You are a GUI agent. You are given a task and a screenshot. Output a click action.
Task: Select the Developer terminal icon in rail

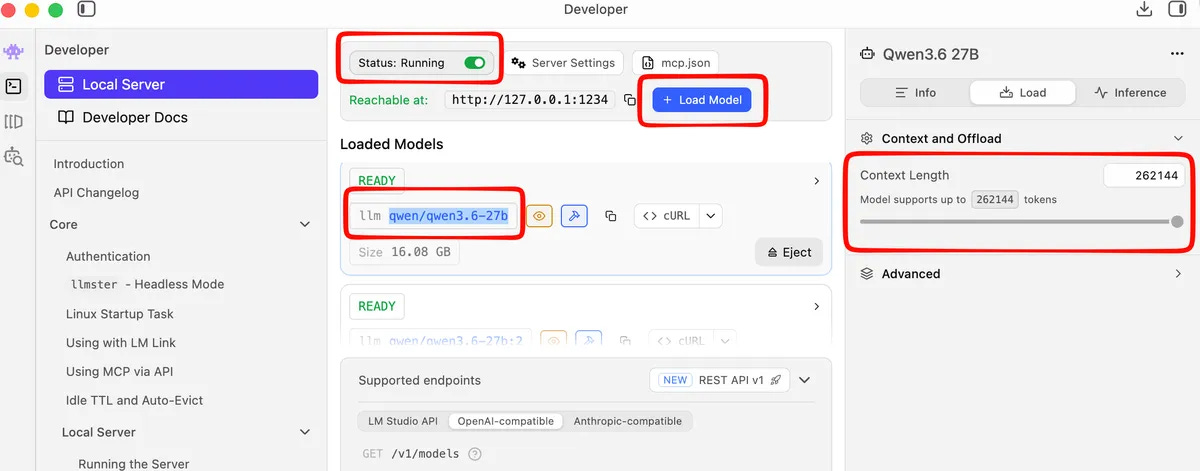(13, 86)
